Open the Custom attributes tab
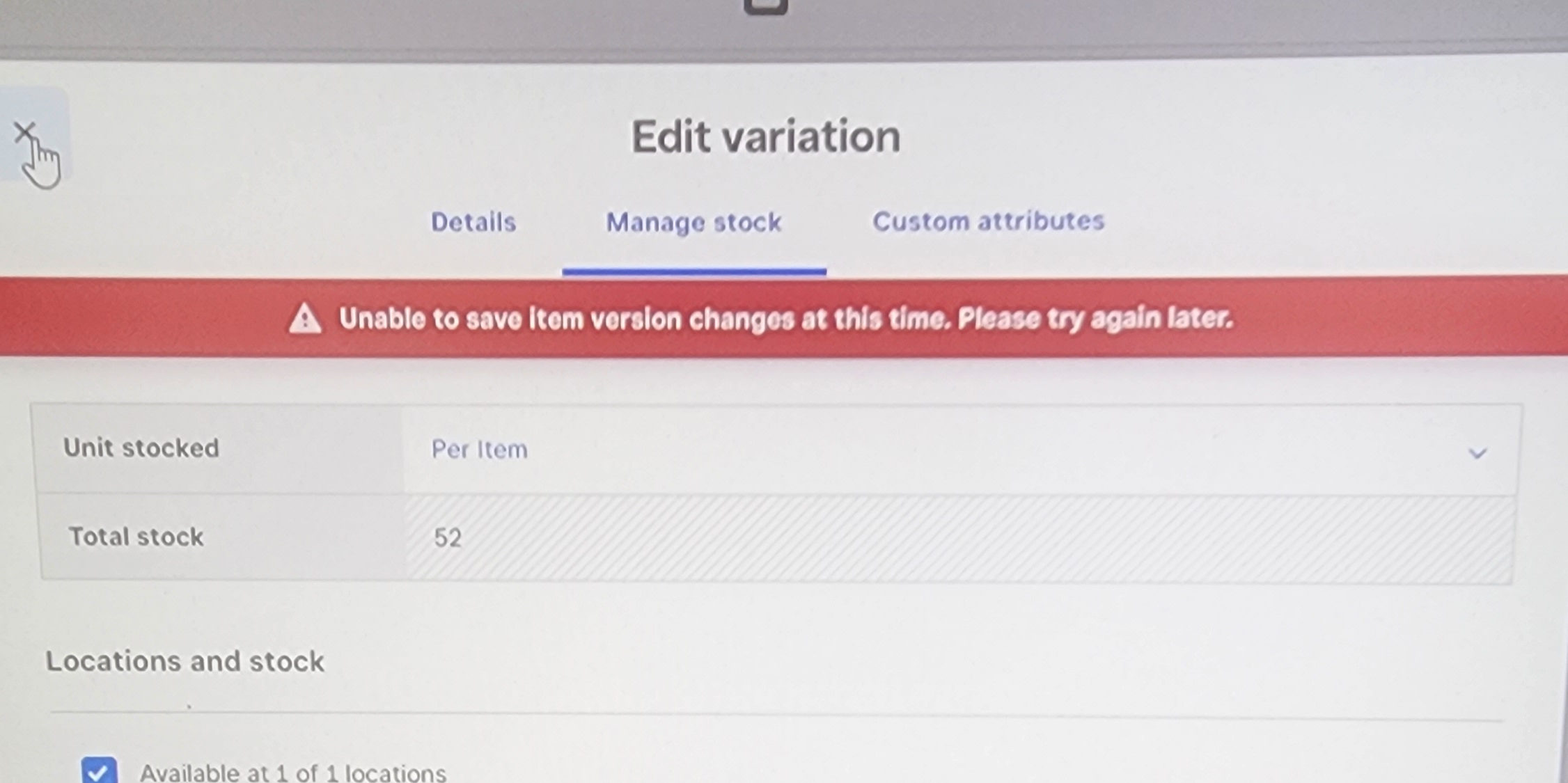 tap(988, 221)
